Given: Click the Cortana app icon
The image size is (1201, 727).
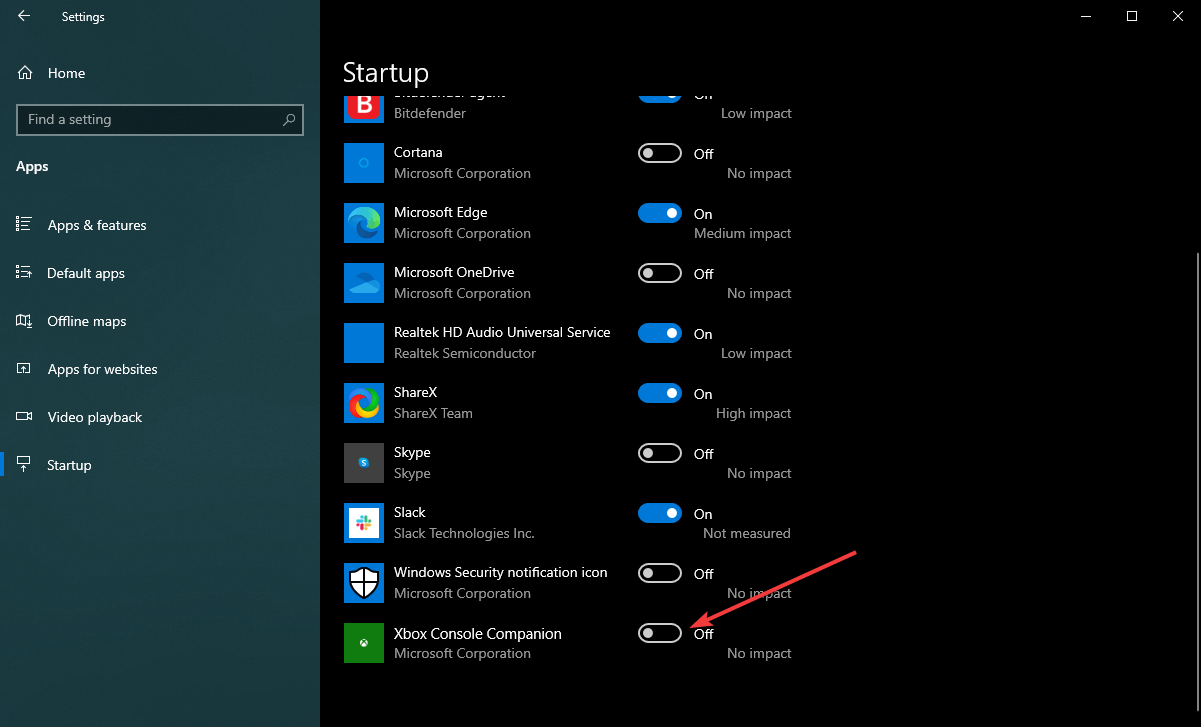Looking at the screenshot, I should (364, 163).
